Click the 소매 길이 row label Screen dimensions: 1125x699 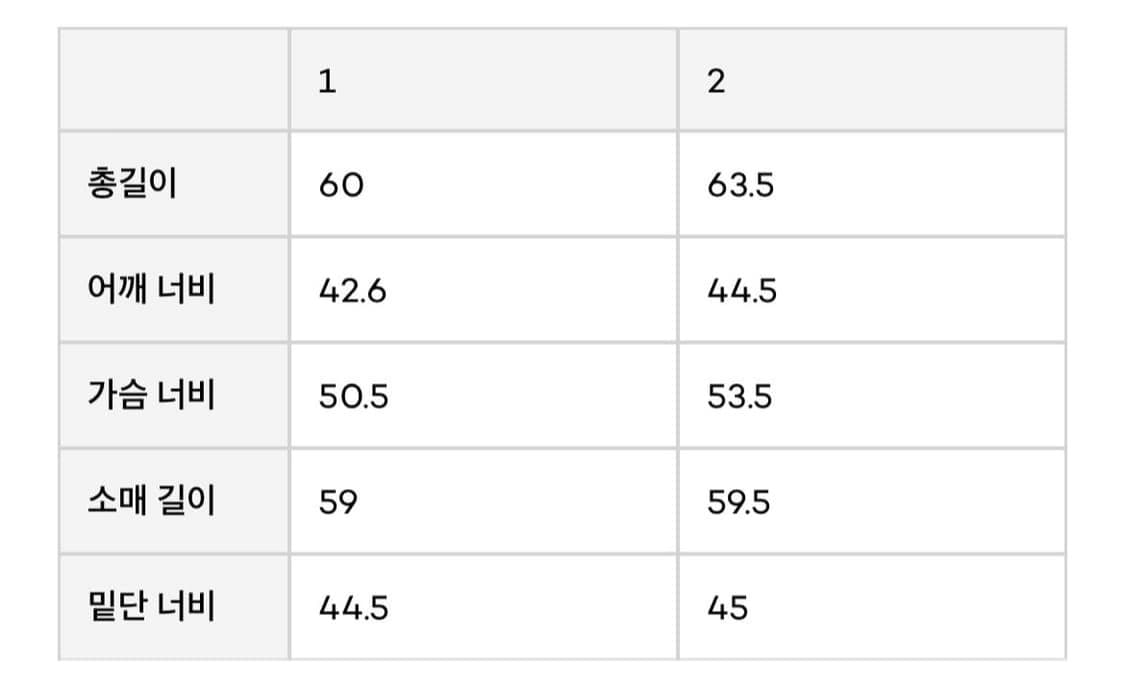[151, 500]
